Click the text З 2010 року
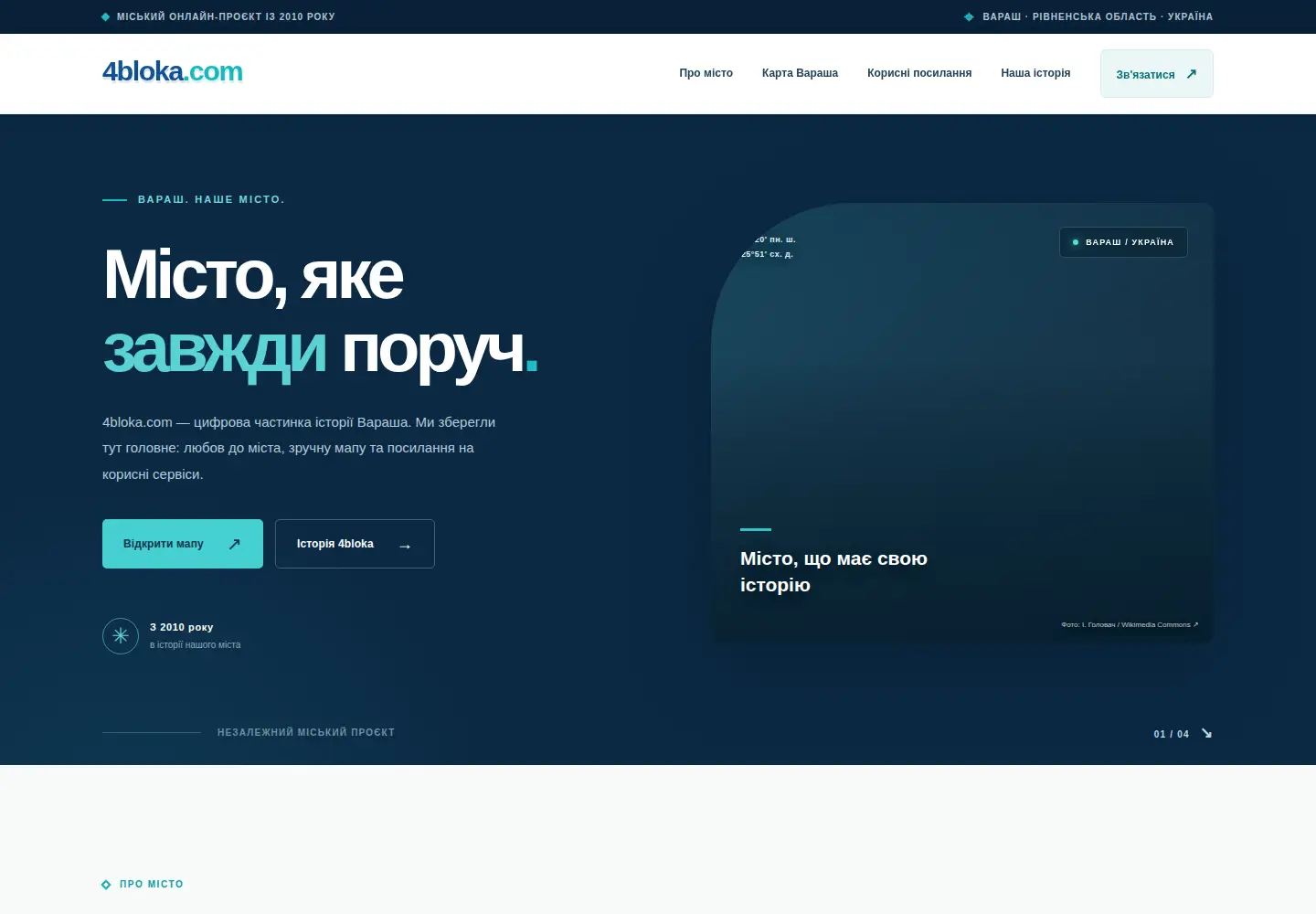 coord(182,627)
